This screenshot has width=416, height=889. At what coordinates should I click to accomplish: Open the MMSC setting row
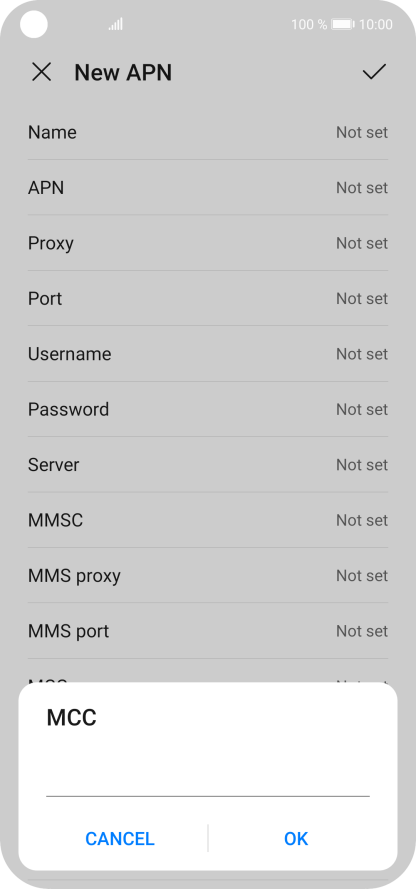coord(208,520)
